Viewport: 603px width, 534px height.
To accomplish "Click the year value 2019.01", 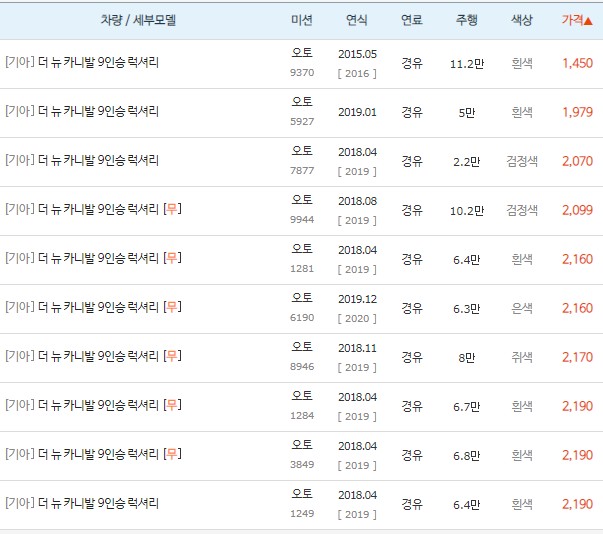I will (x=357, y=112).
